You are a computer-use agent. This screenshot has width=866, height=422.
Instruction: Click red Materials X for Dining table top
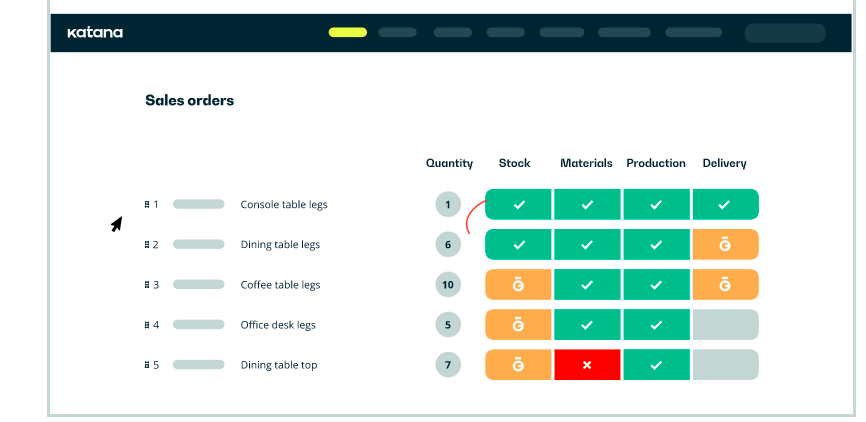pyautogui.click(x=587, y=365)
